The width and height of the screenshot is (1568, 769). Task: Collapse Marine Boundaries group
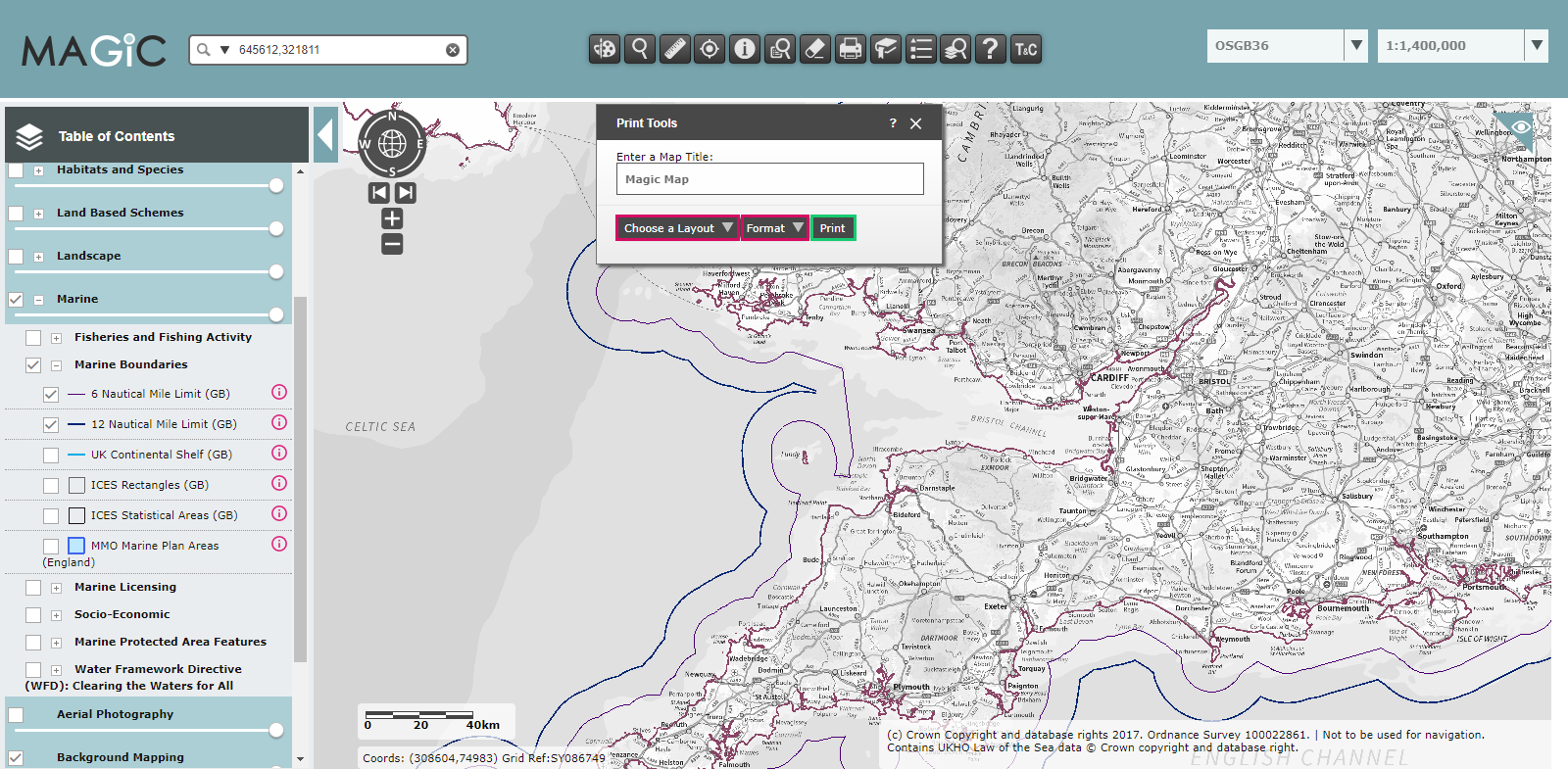[56, 365]
